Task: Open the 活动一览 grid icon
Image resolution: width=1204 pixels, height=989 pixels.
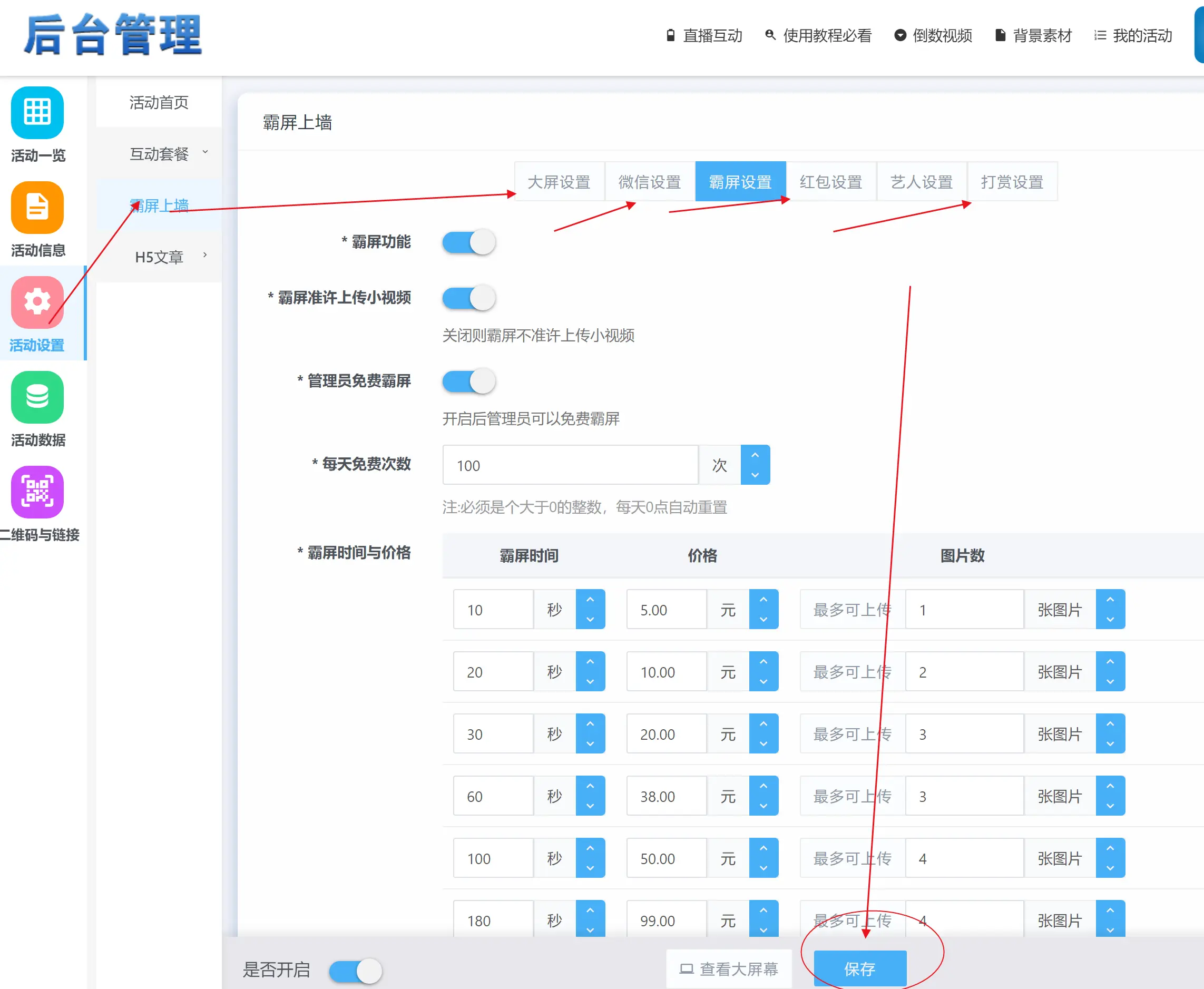Action: [37, 112]
